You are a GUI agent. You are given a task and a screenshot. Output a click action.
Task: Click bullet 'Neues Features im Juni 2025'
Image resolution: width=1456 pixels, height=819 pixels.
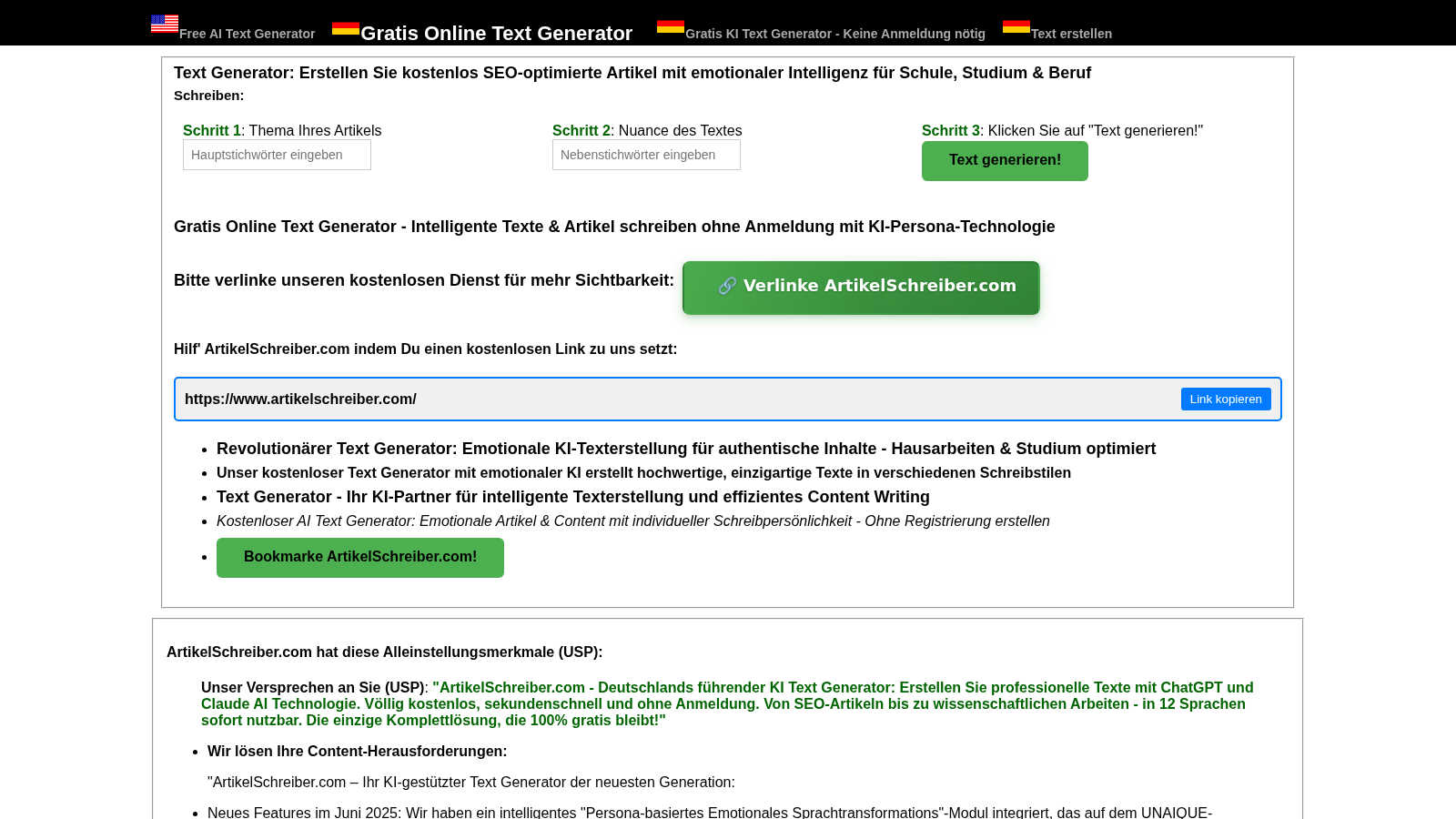710,813
